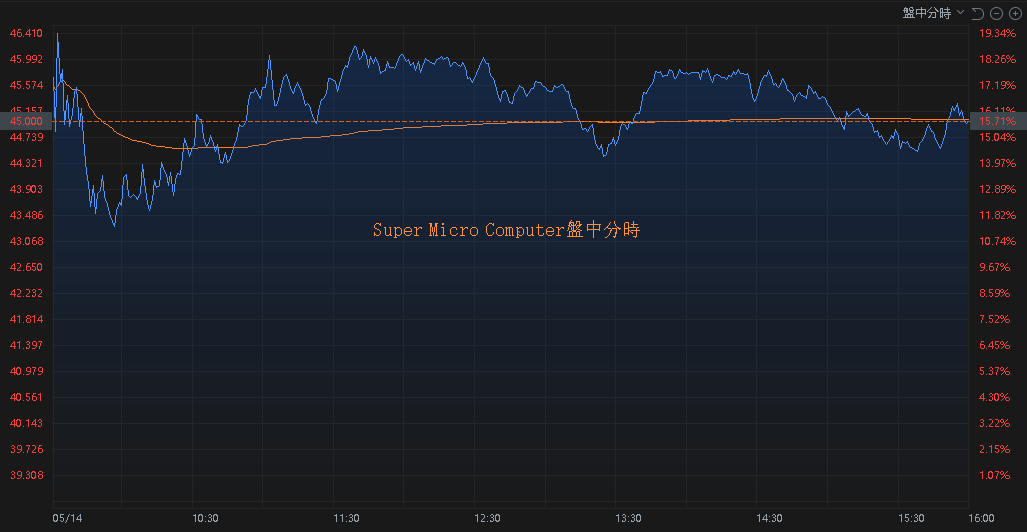Click the 15:30 time axis label
Screen dimensions: 1027x532
(x=910, y=518)
